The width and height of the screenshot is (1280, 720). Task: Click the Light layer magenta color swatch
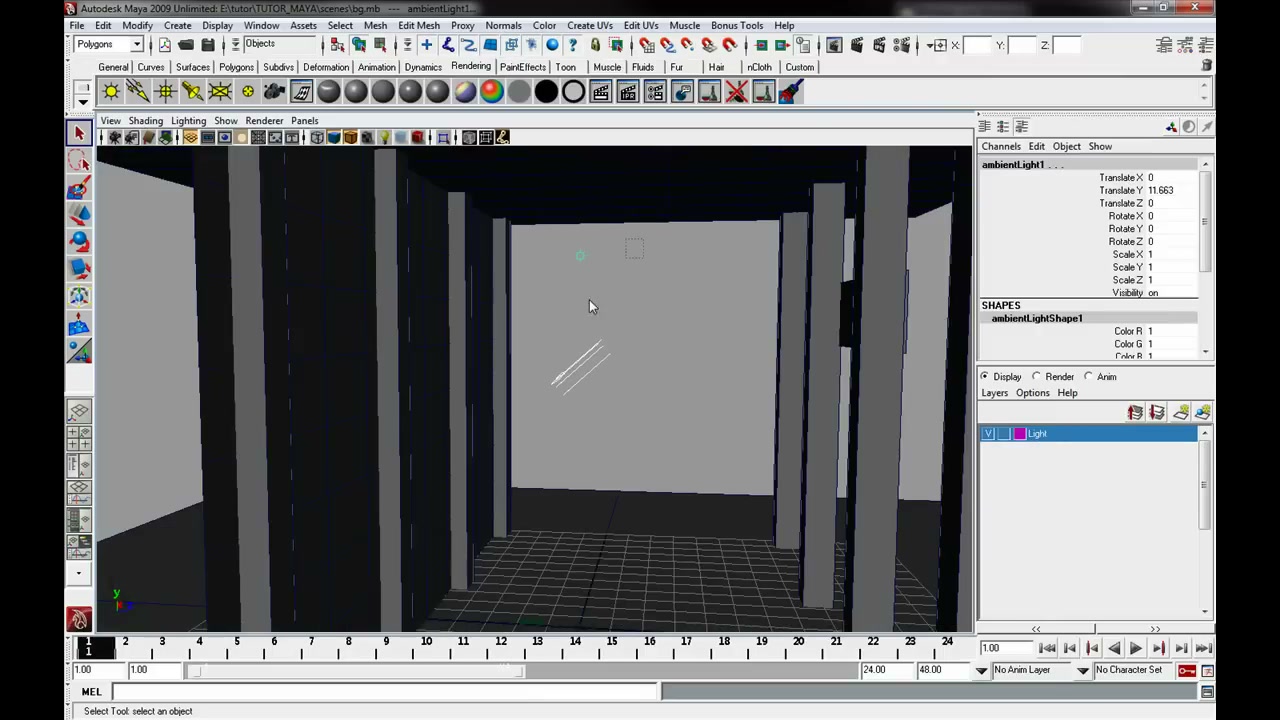pyautogui.click(x=1019, y=433)
